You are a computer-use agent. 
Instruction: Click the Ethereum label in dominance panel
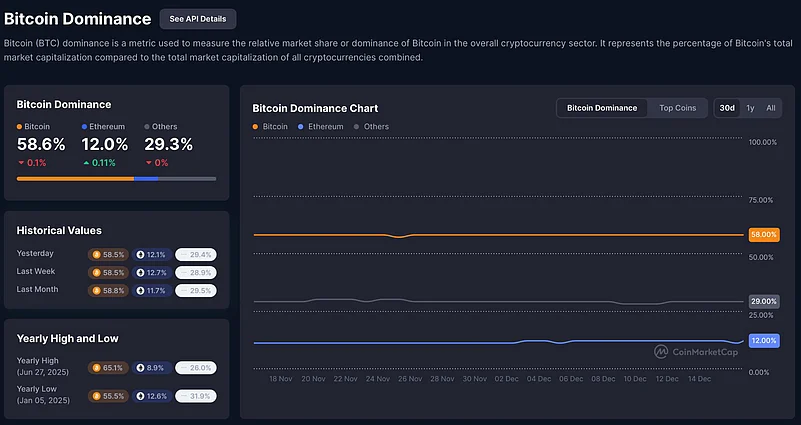pyautogui.click(x=103, y=127)
